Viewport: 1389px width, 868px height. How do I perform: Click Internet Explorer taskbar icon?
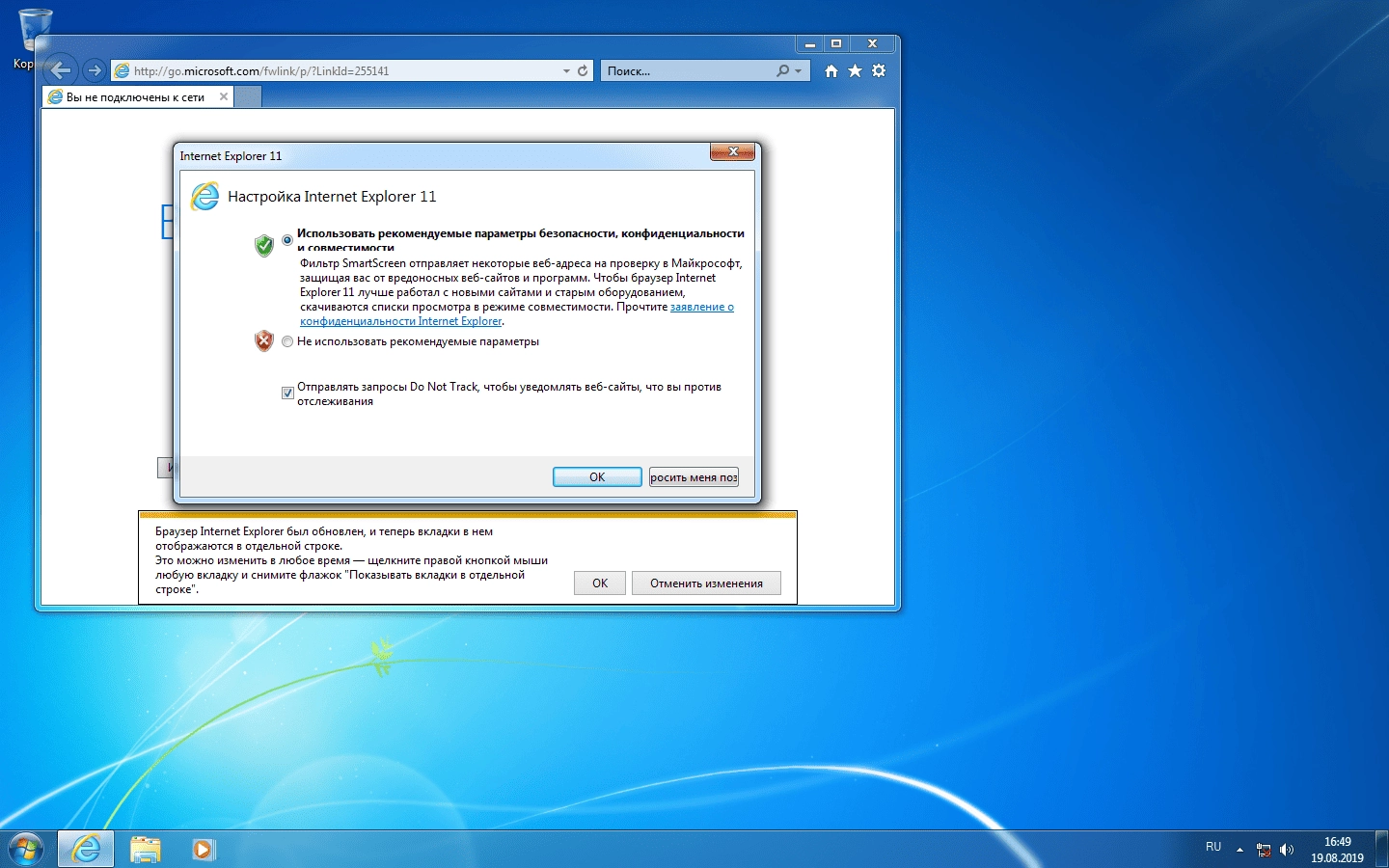(86, 849)
